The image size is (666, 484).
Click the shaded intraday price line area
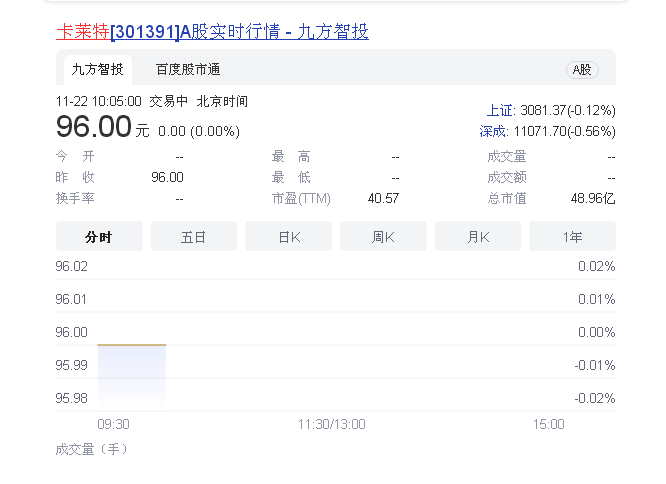tap(131, 375)
